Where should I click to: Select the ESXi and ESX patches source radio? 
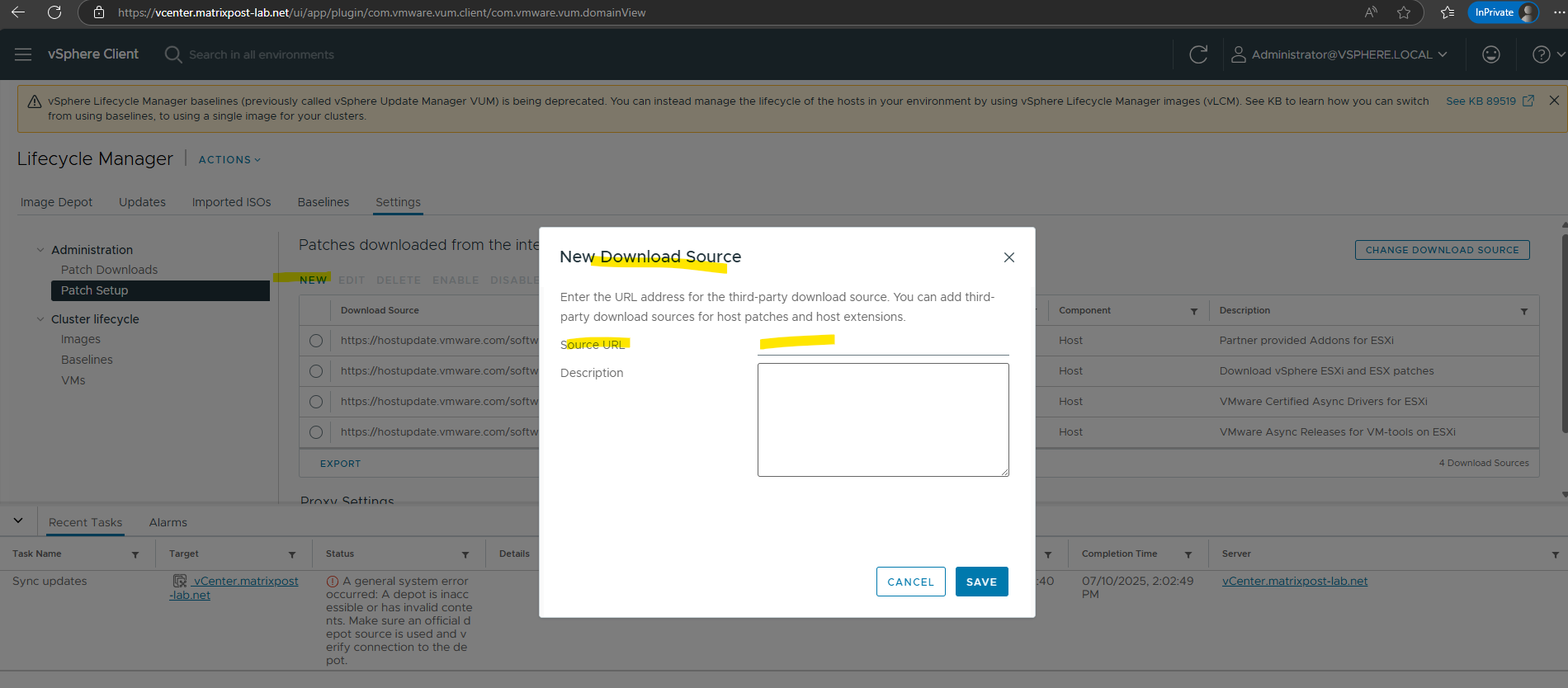(316, 371)
